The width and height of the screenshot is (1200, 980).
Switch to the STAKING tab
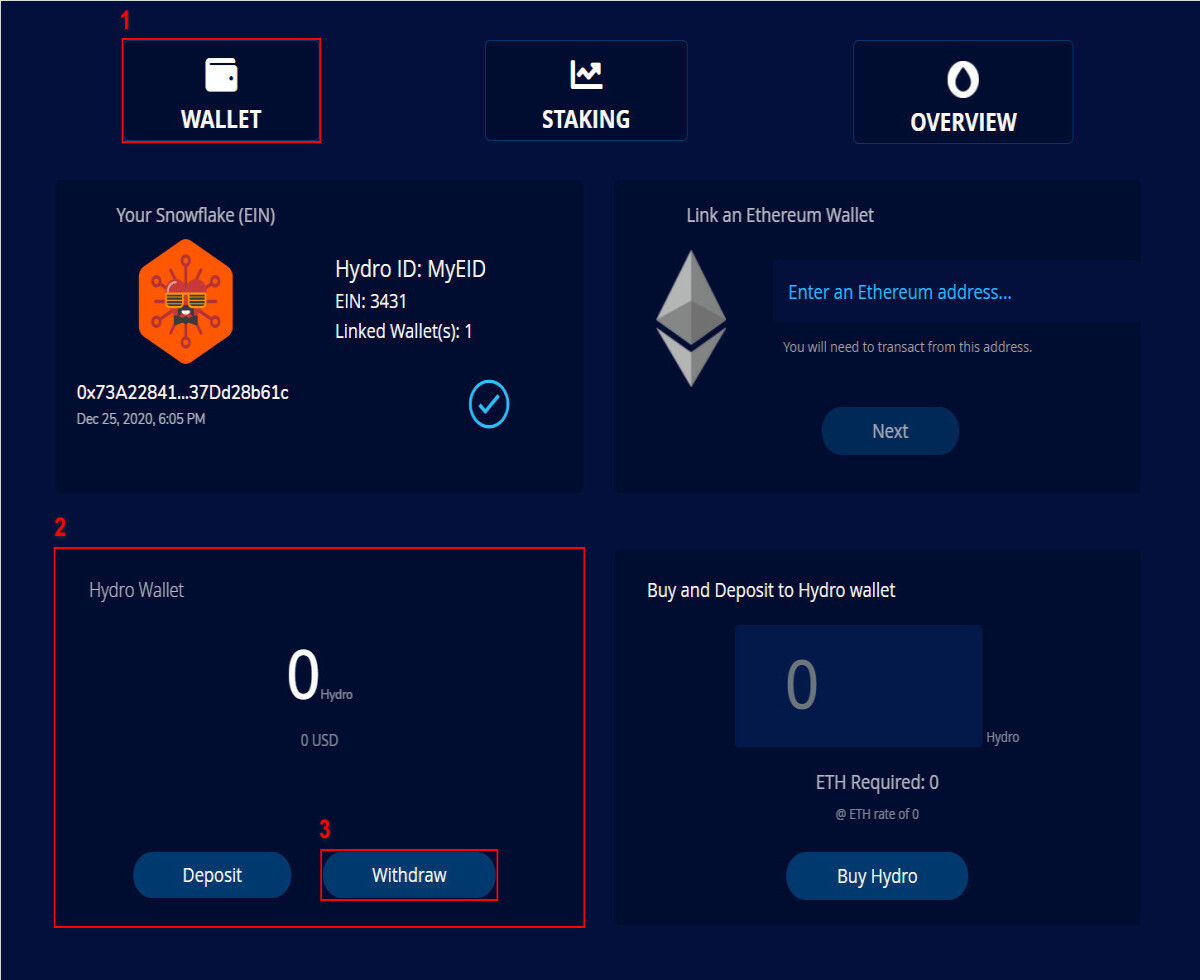[586, 90]
